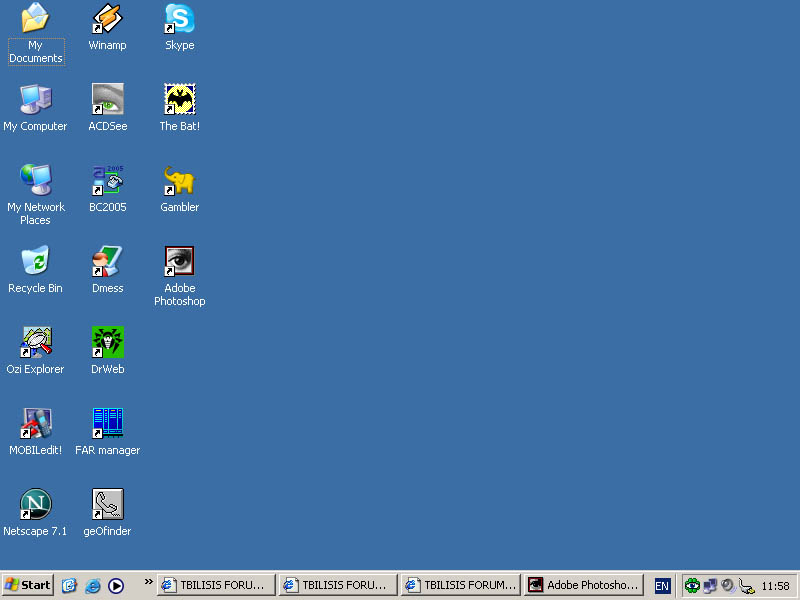Click the Safely Remove Hardware tray icon
This screenshot has width=800, height=600.
[746, 585]
